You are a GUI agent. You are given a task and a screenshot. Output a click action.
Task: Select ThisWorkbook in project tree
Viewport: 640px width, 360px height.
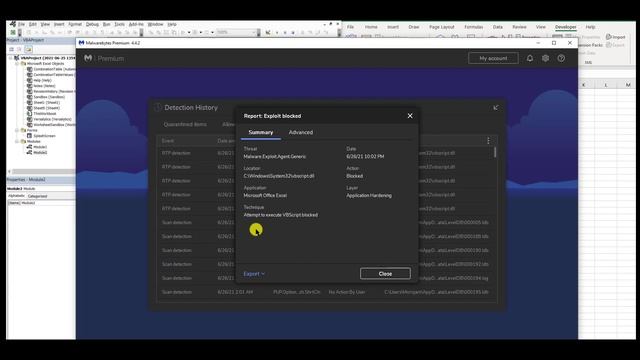42,113
